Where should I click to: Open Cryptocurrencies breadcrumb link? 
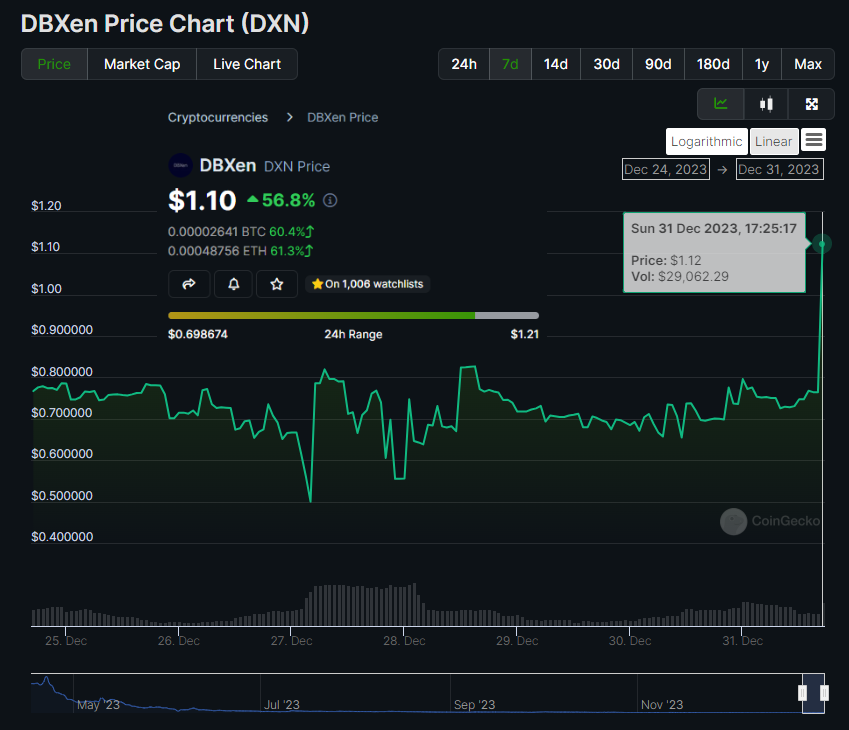[218, 118]
